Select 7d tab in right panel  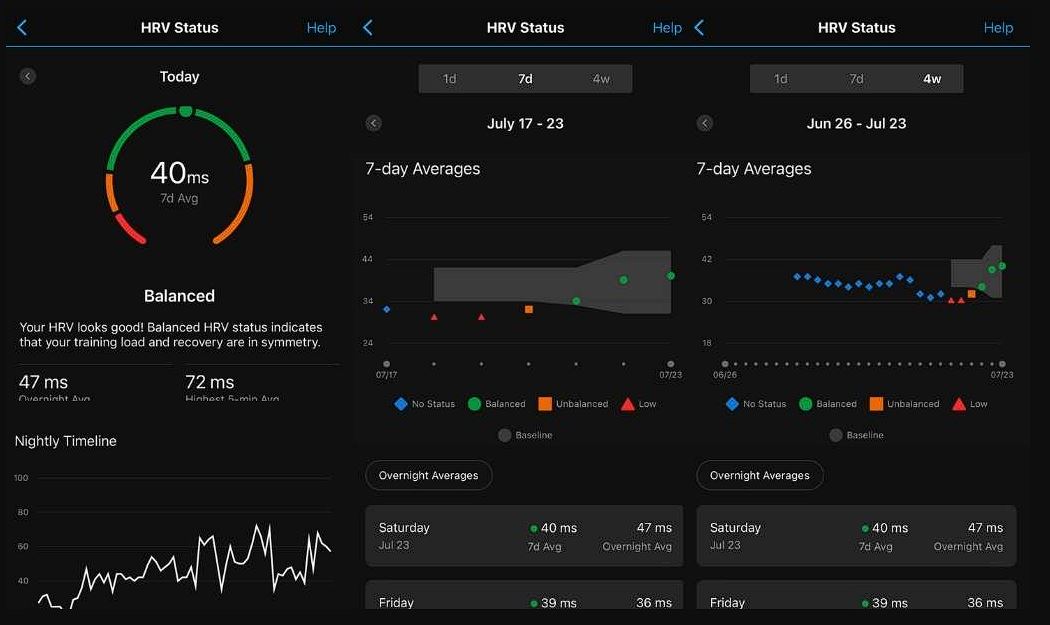point(856,79)
